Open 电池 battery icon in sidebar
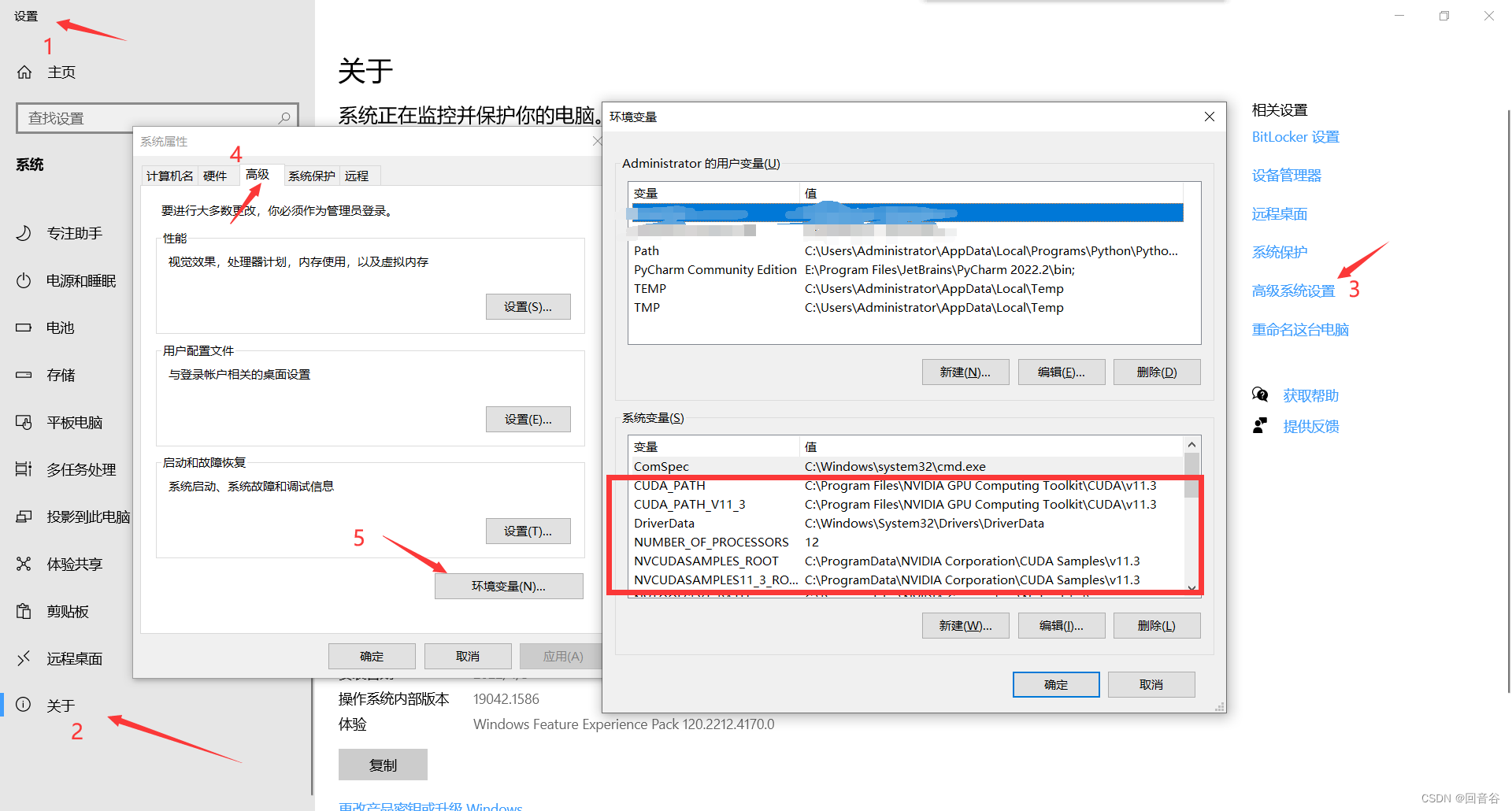This screenshot has height=811, width=1512. click(24, 328)
